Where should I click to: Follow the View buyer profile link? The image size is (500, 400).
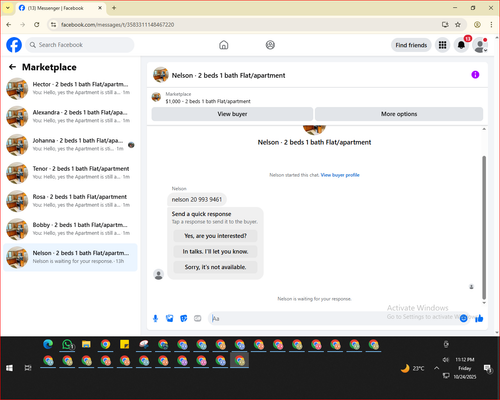340,175
